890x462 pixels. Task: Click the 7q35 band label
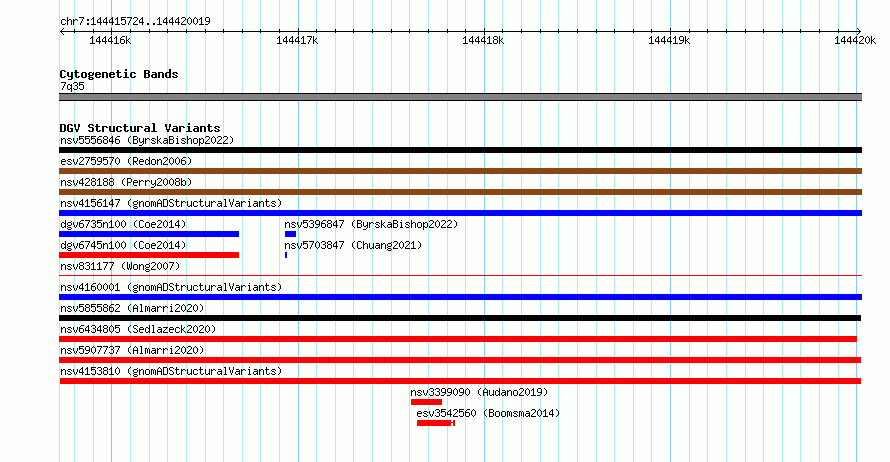(72, 86)
